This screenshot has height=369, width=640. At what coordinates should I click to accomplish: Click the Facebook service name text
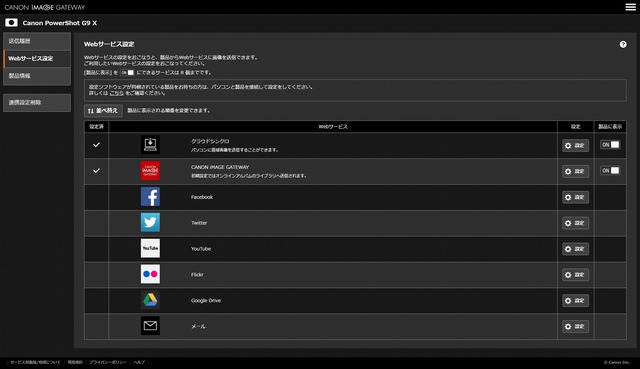(x=202, y=197)
